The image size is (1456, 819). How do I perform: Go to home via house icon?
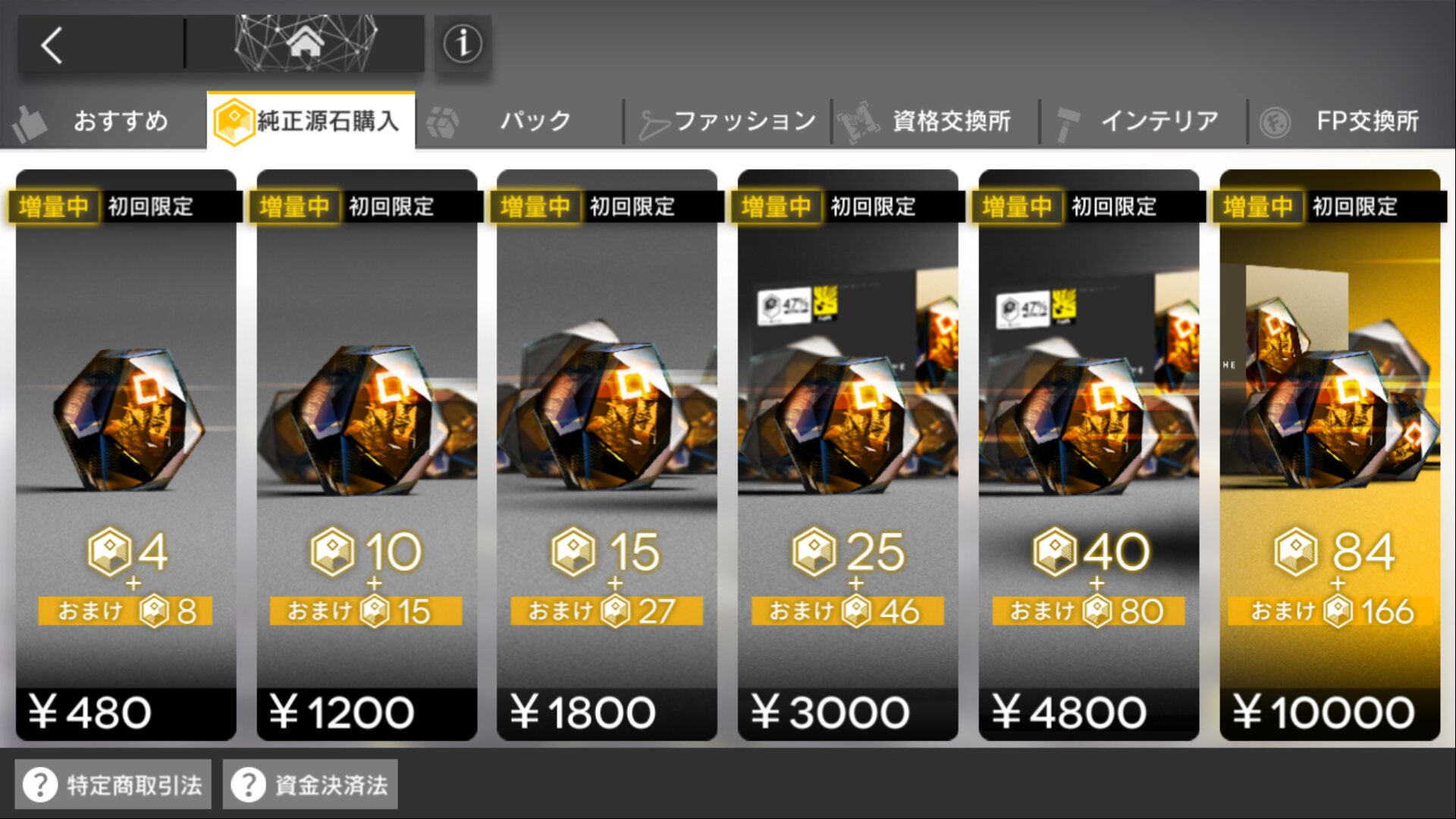pos(305,44)
